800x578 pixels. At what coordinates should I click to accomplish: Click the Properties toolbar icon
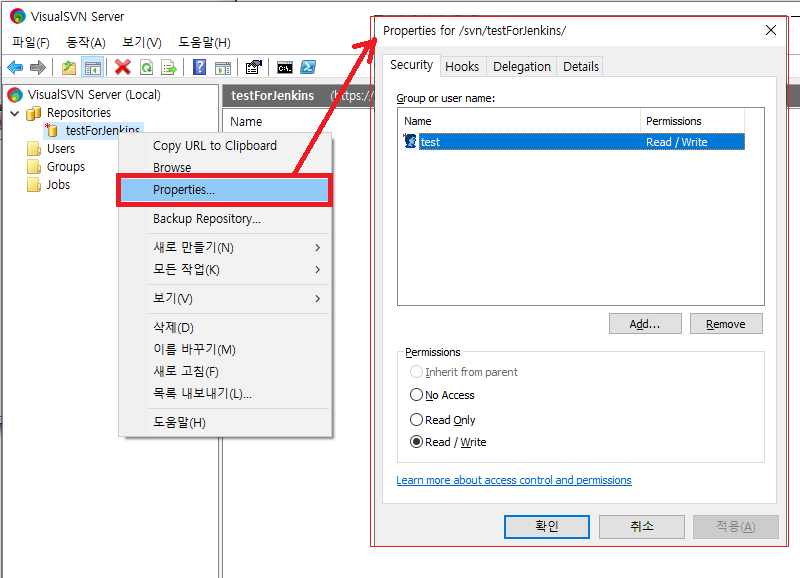pyautogui.click(x=254, y=67)
